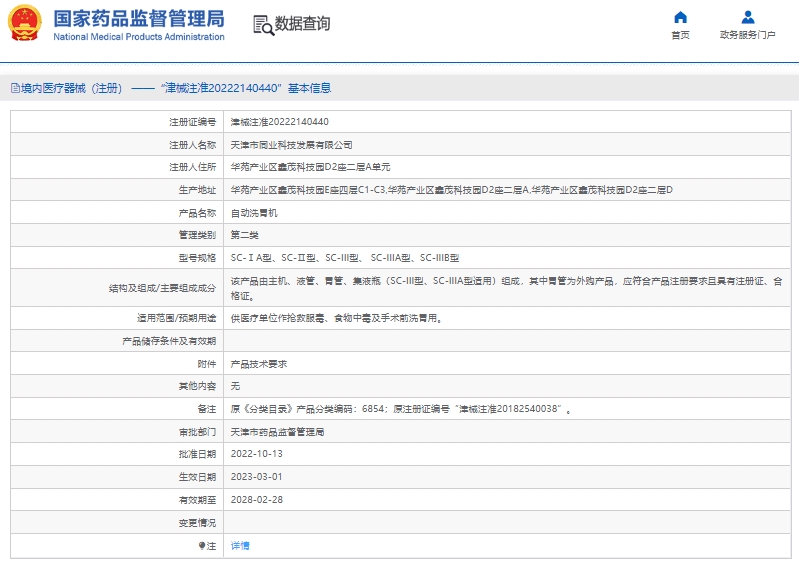Click the lightbulb icon beside 注

[202, 546]
